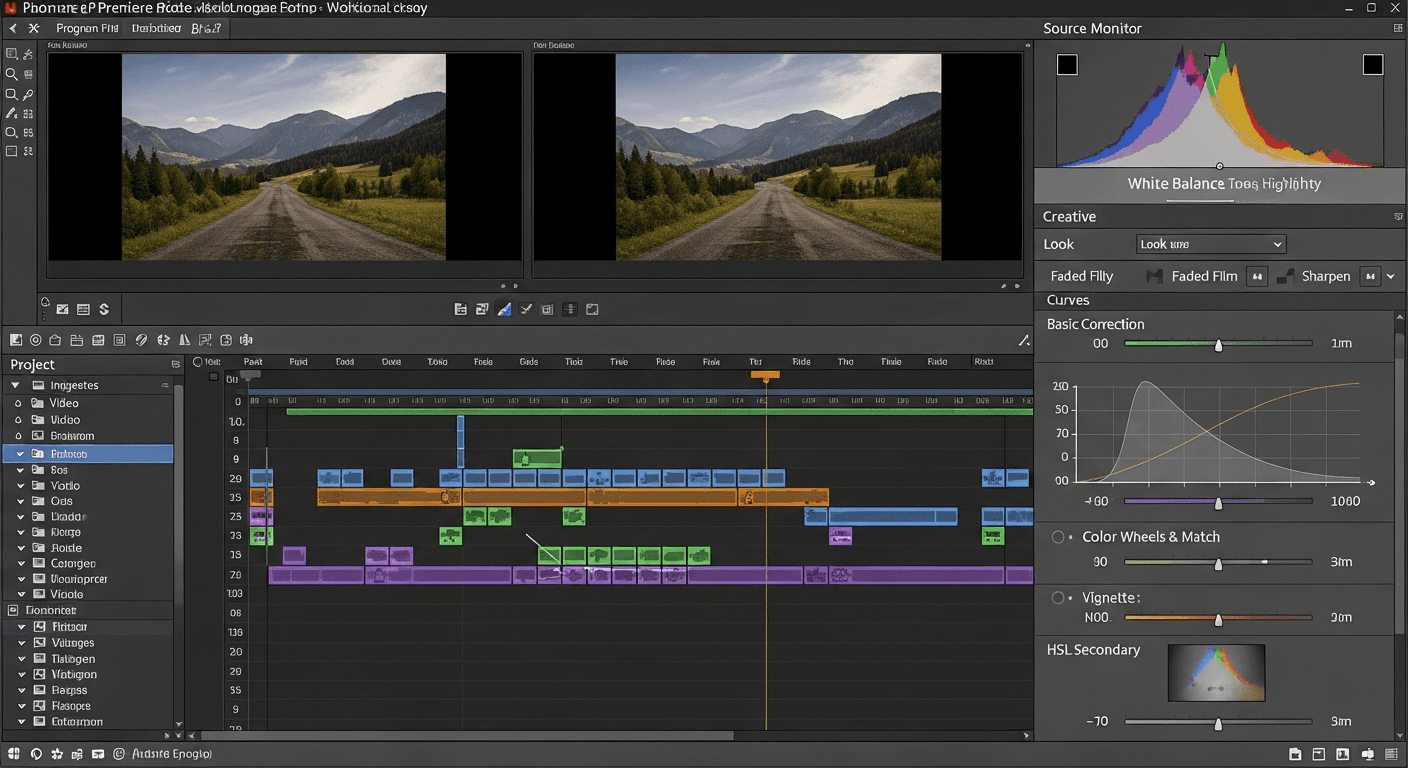Open the Lumetri panel menu icon beside Source Monitor
The height and width of the screenshot is (768, 1408).
coord(1397,28)
